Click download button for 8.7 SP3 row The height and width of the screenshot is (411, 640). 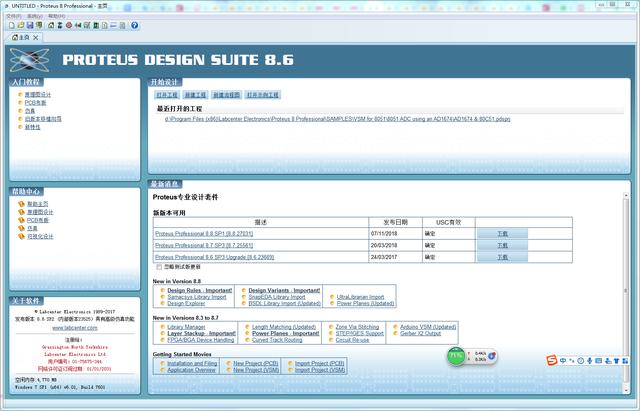502,246
